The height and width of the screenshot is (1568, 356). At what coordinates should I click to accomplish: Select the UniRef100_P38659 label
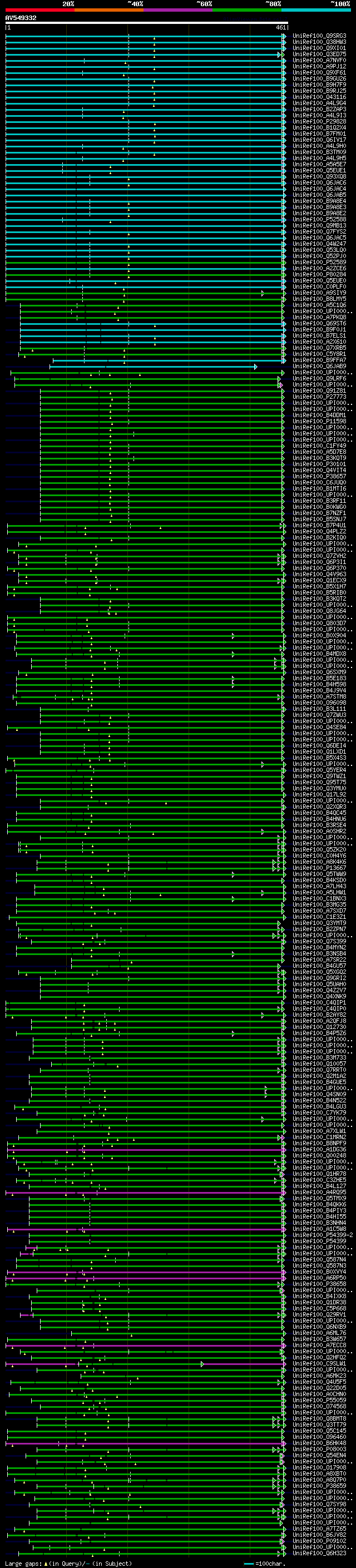[x=319, y=1486]
